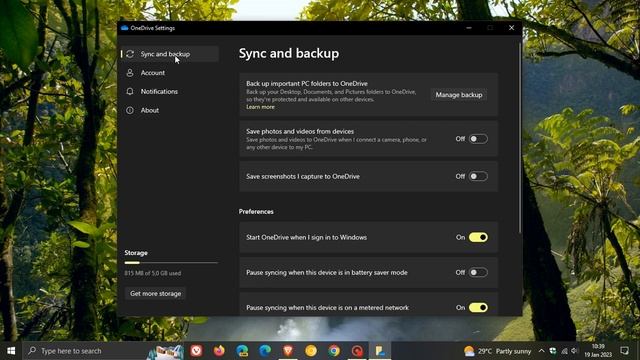Open the Sync and backup section
640x360 pixels.
(x=170, y=54)
